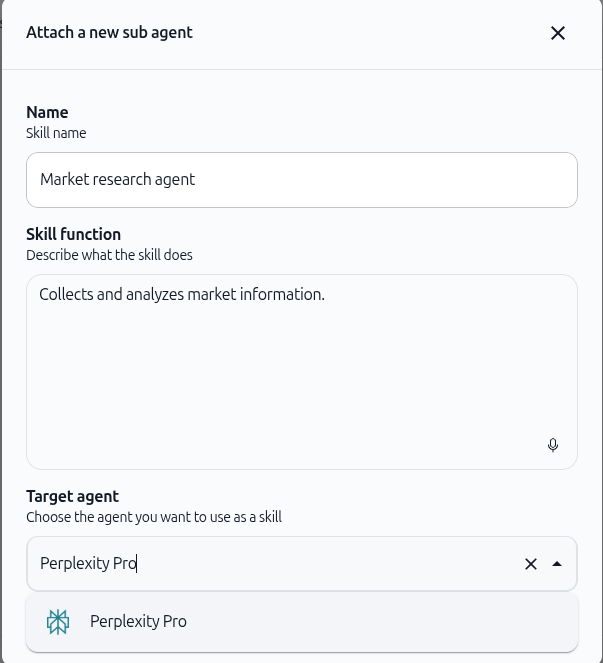Image resolution: width=603 pixels, height=663 pixels.
Task: Click the 'Attach a new sub agent' title
Action: [109, 33]
